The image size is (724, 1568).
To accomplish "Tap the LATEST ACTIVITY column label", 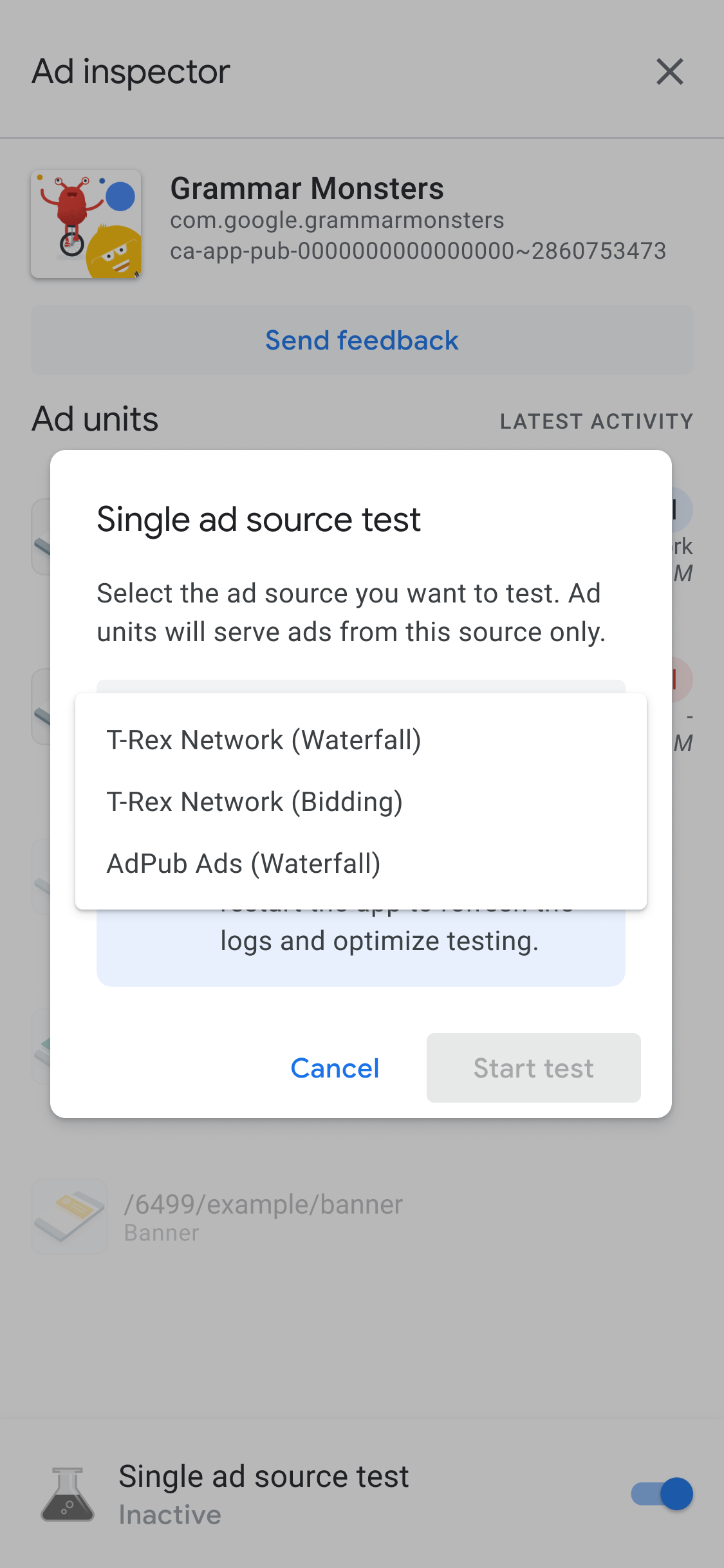I will tap(597, 422).
